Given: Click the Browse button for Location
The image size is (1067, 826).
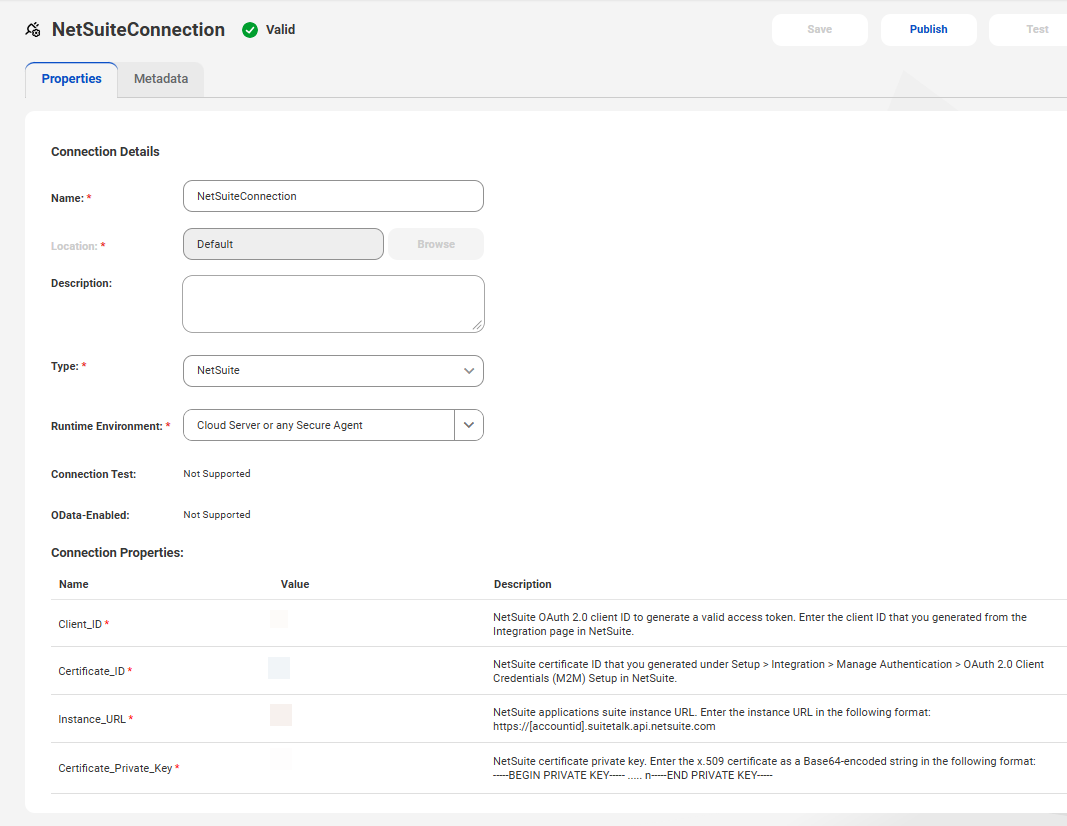Looking at the screenshot, I should coord(436,244).
